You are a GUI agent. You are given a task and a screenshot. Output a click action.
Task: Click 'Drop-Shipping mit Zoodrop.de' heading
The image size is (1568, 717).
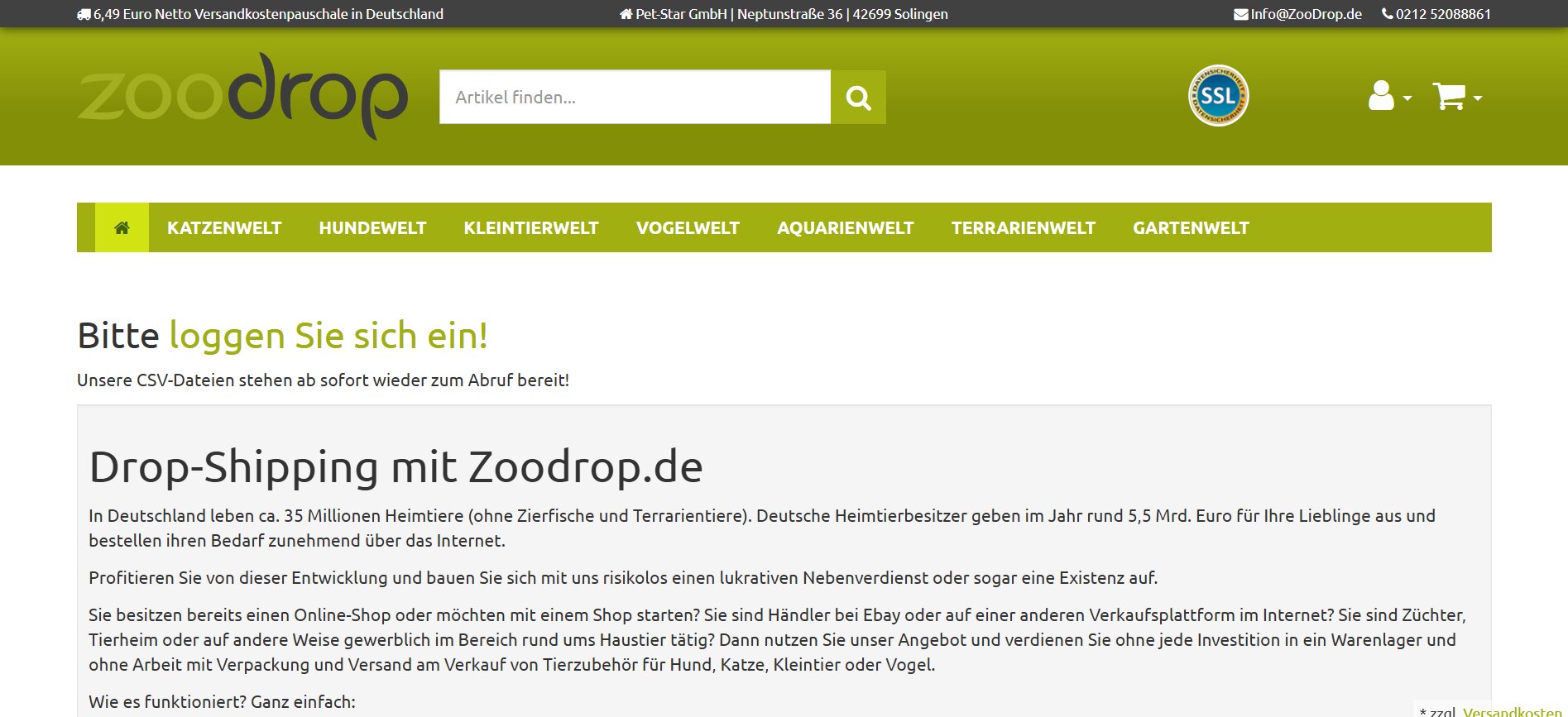pos(396,466)
